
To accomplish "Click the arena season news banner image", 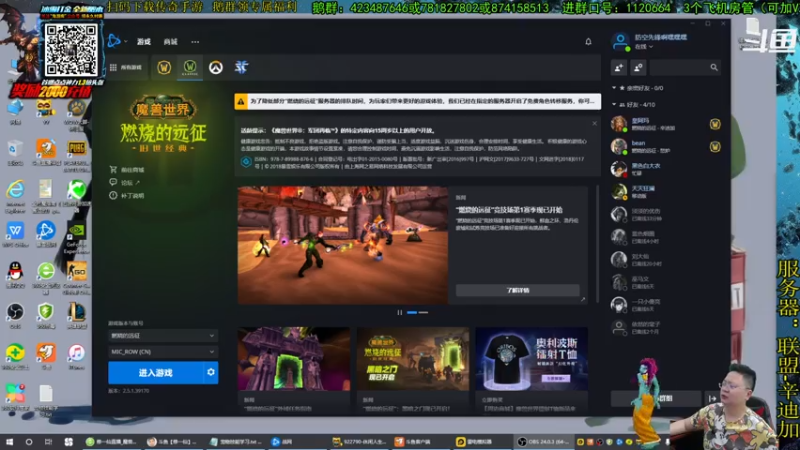I will coord(342,245).
